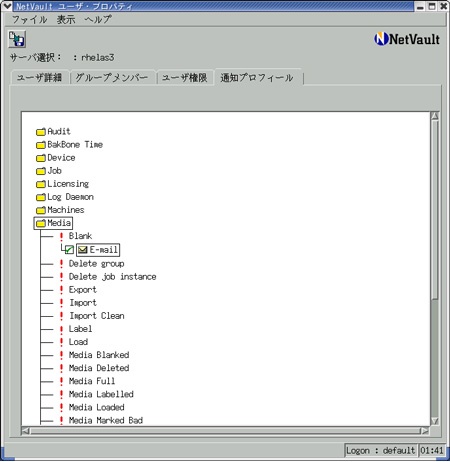Open the ファイル menu
This screenshot has height=462, width=450.
pyautogui.click(x=29, y=20)
